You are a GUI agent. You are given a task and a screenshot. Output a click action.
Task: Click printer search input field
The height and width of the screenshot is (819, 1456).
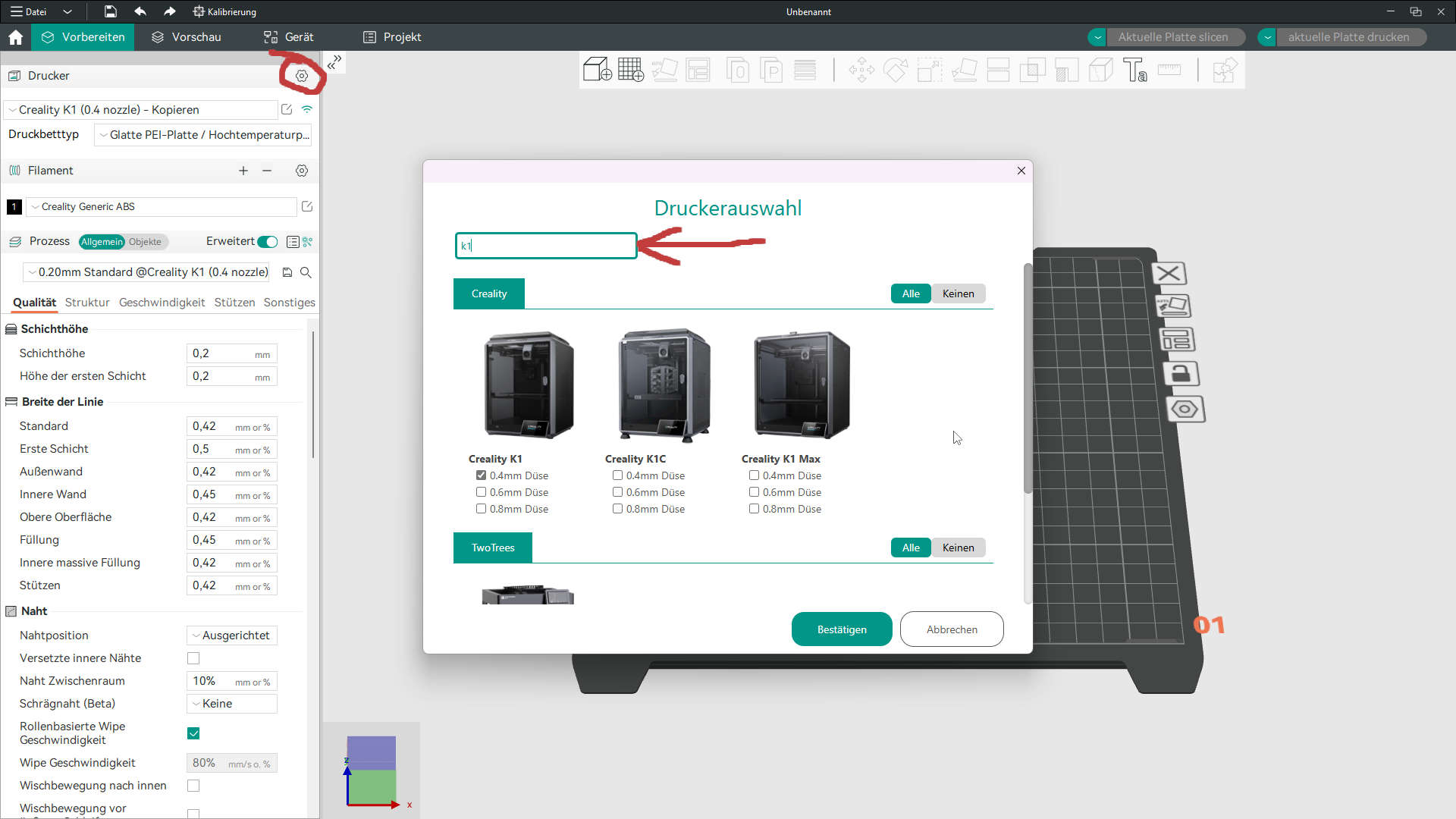[x=546, y=246]
